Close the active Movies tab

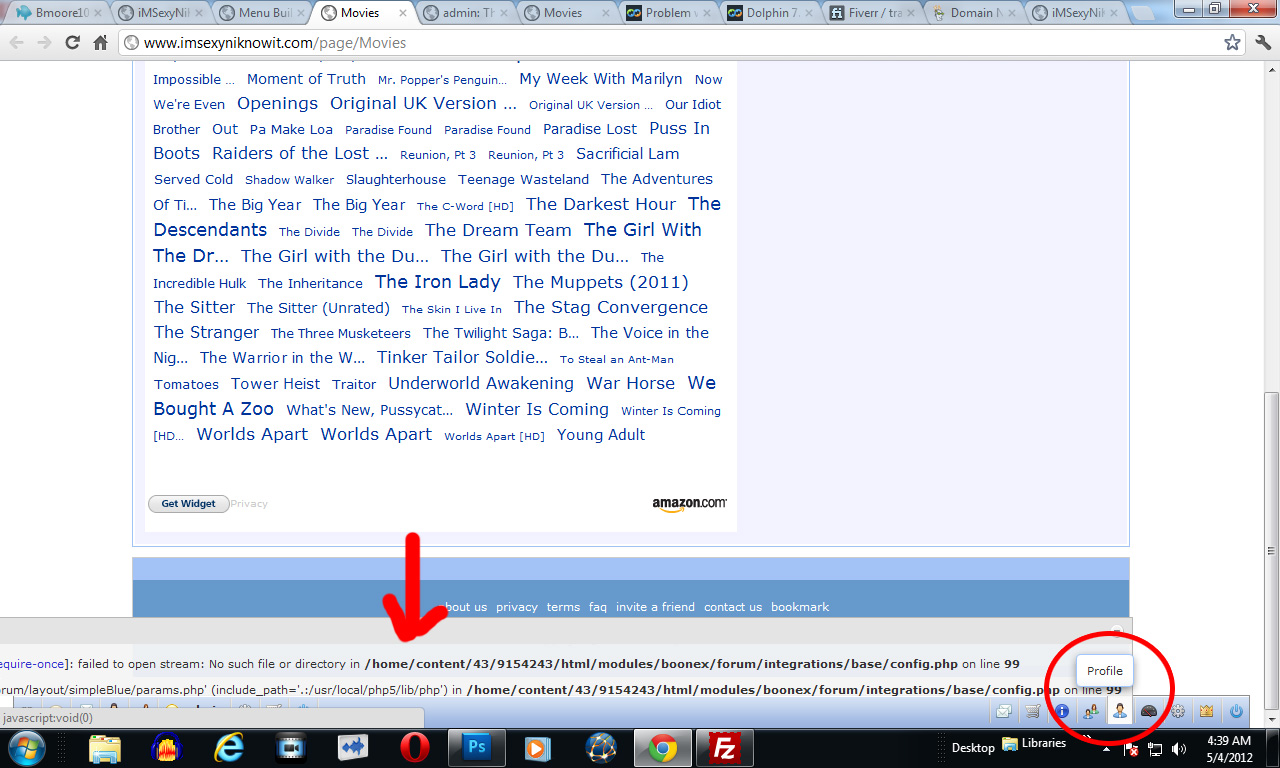(x=402, y=13)
